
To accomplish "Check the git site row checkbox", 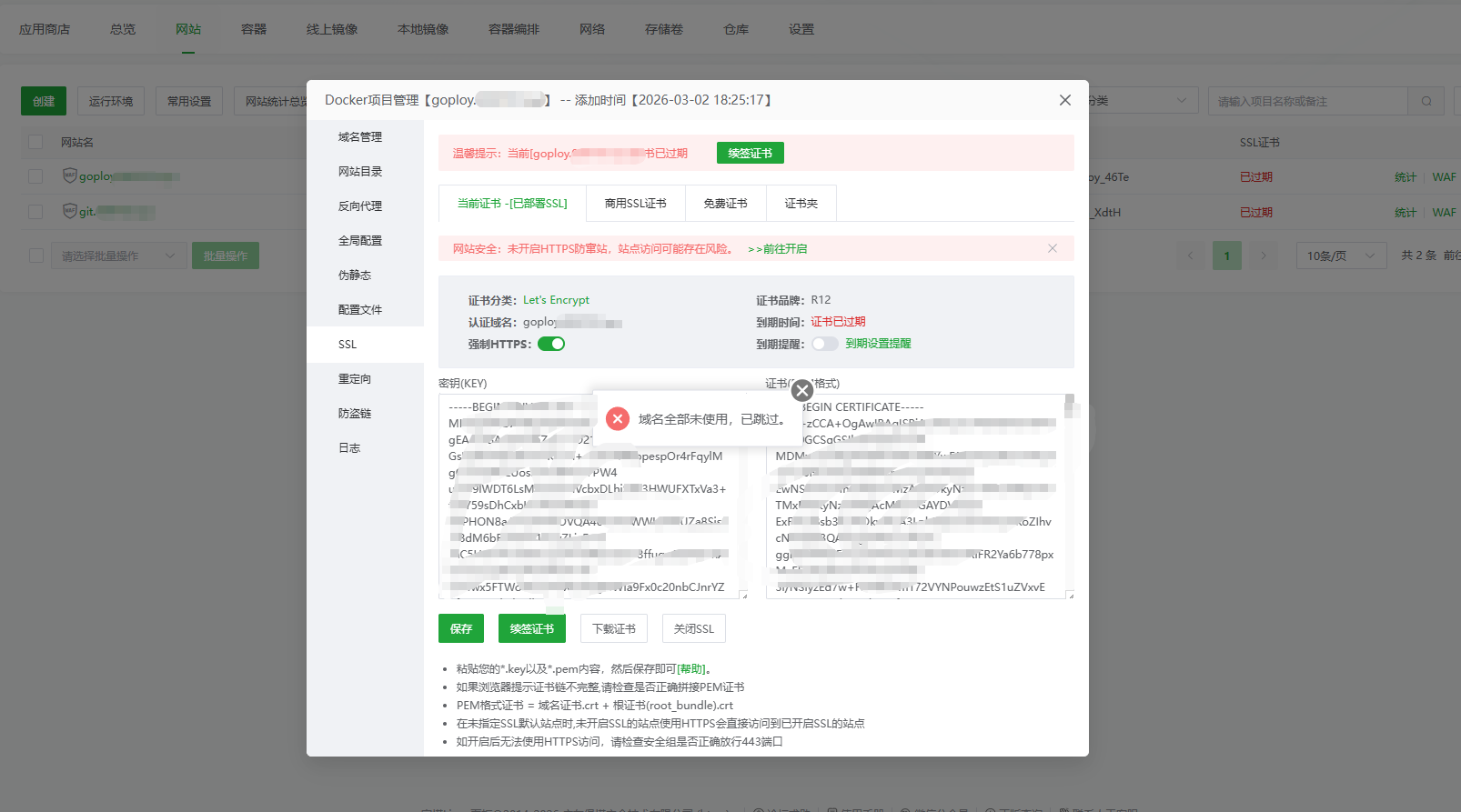I will (35, 212).
